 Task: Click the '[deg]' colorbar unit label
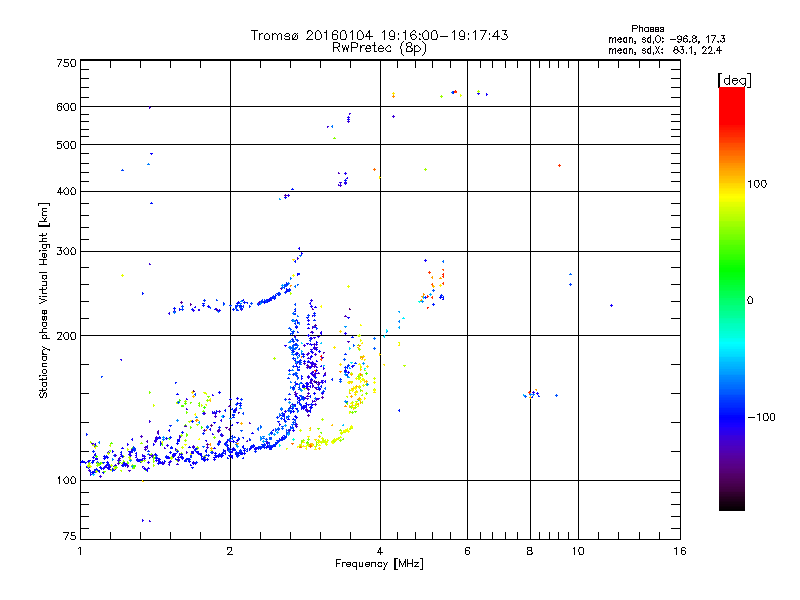point(734,80)
